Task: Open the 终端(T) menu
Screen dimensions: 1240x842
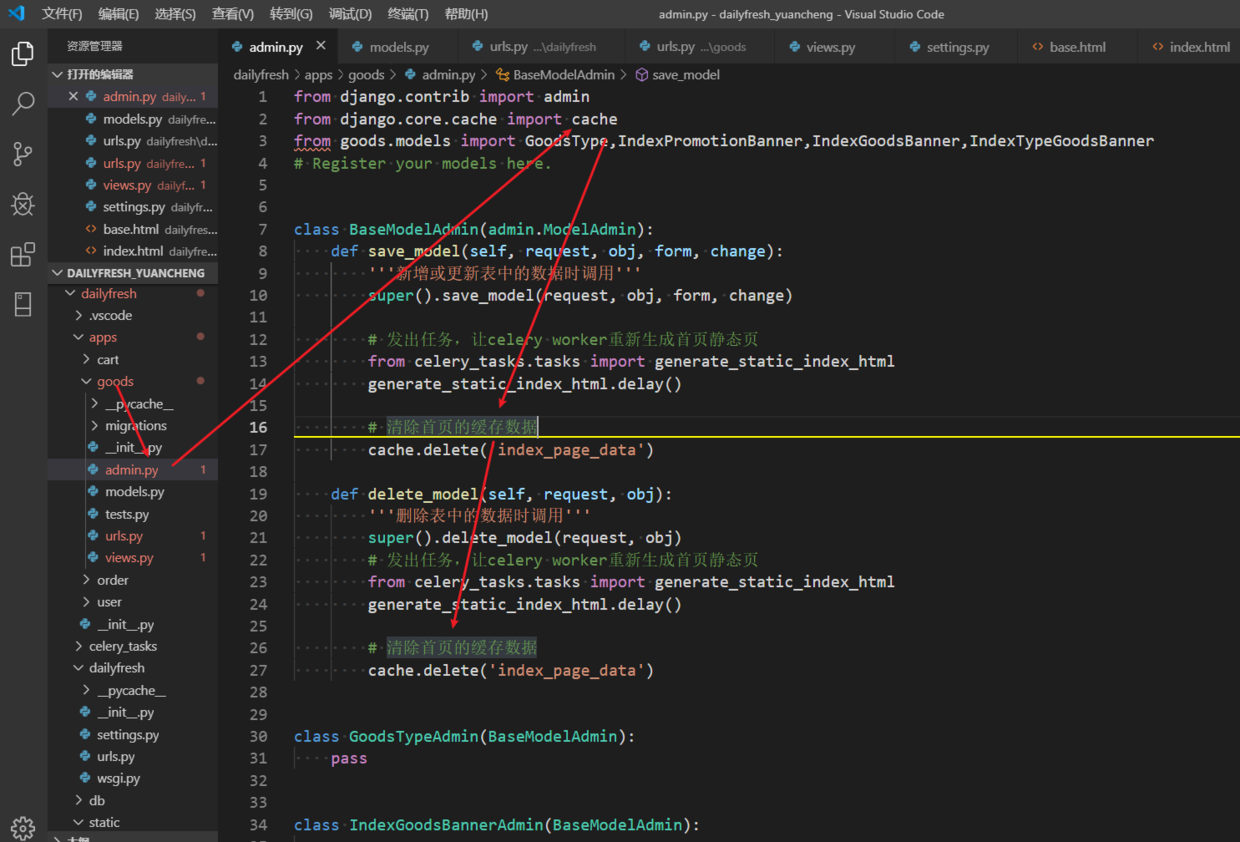Action: (408, 14)
